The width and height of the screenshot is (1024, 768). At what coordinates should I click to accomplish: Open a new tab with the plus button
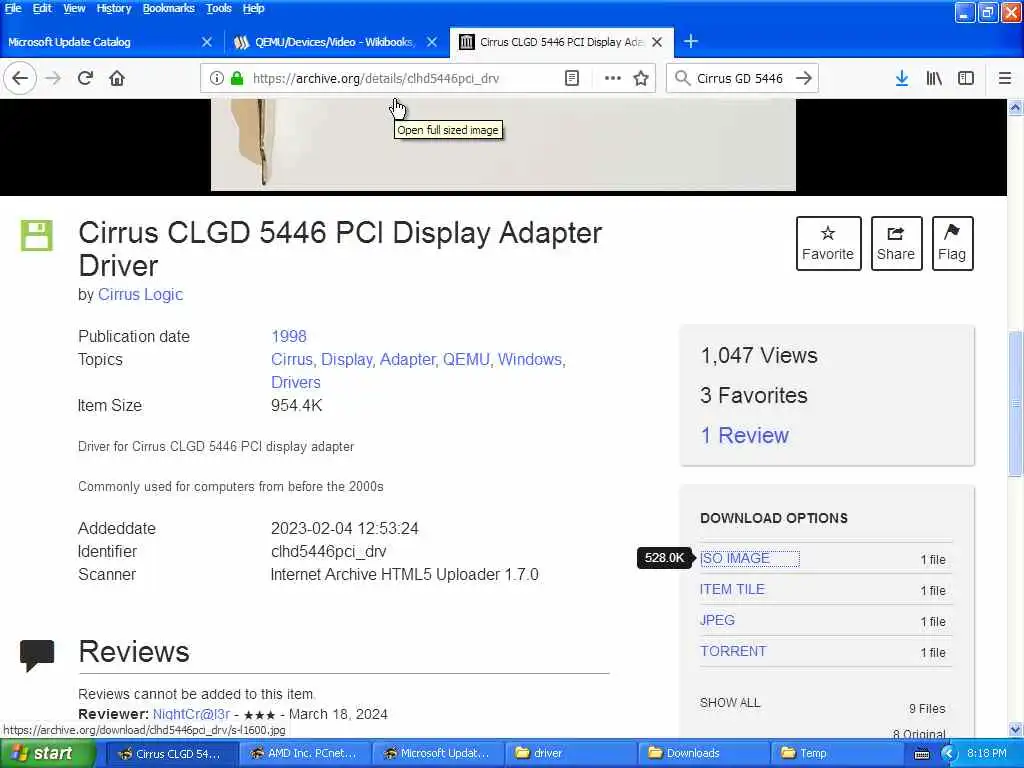pyautogui.click(x=690, y=42)
